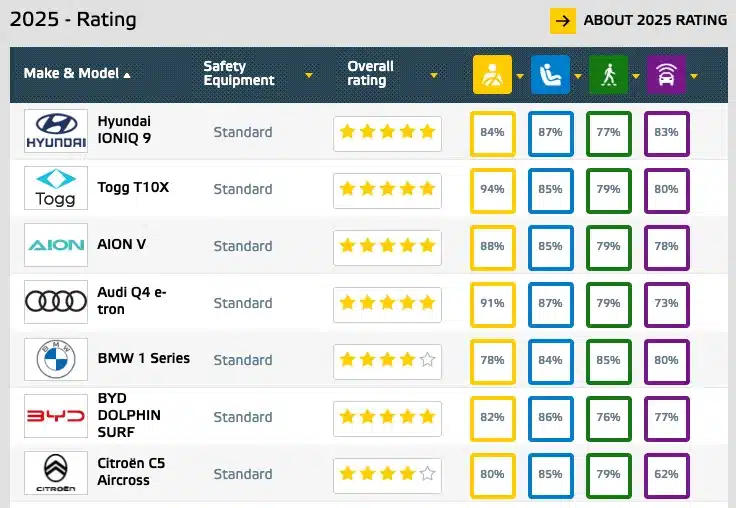Click the 84% child score for BMW 1 Series

tap(551, 362)
